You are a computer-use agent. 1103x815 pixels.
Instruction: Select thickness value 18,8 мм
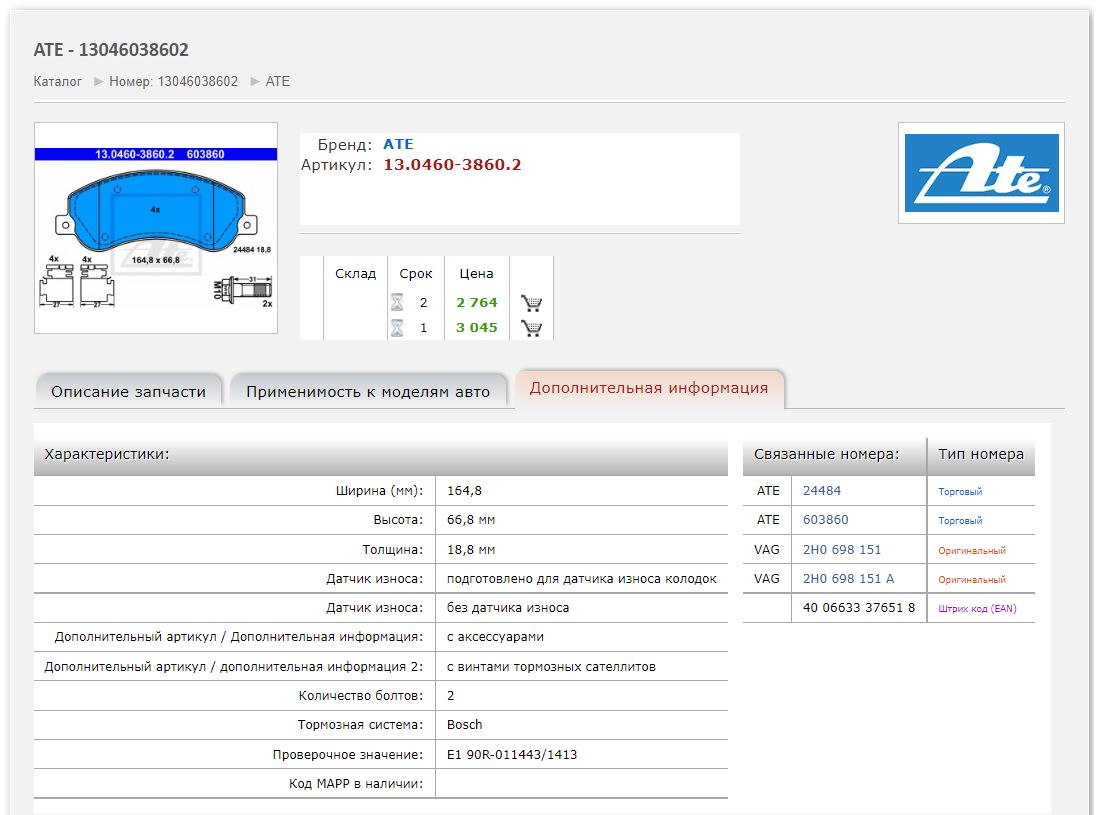coord(471,550)
